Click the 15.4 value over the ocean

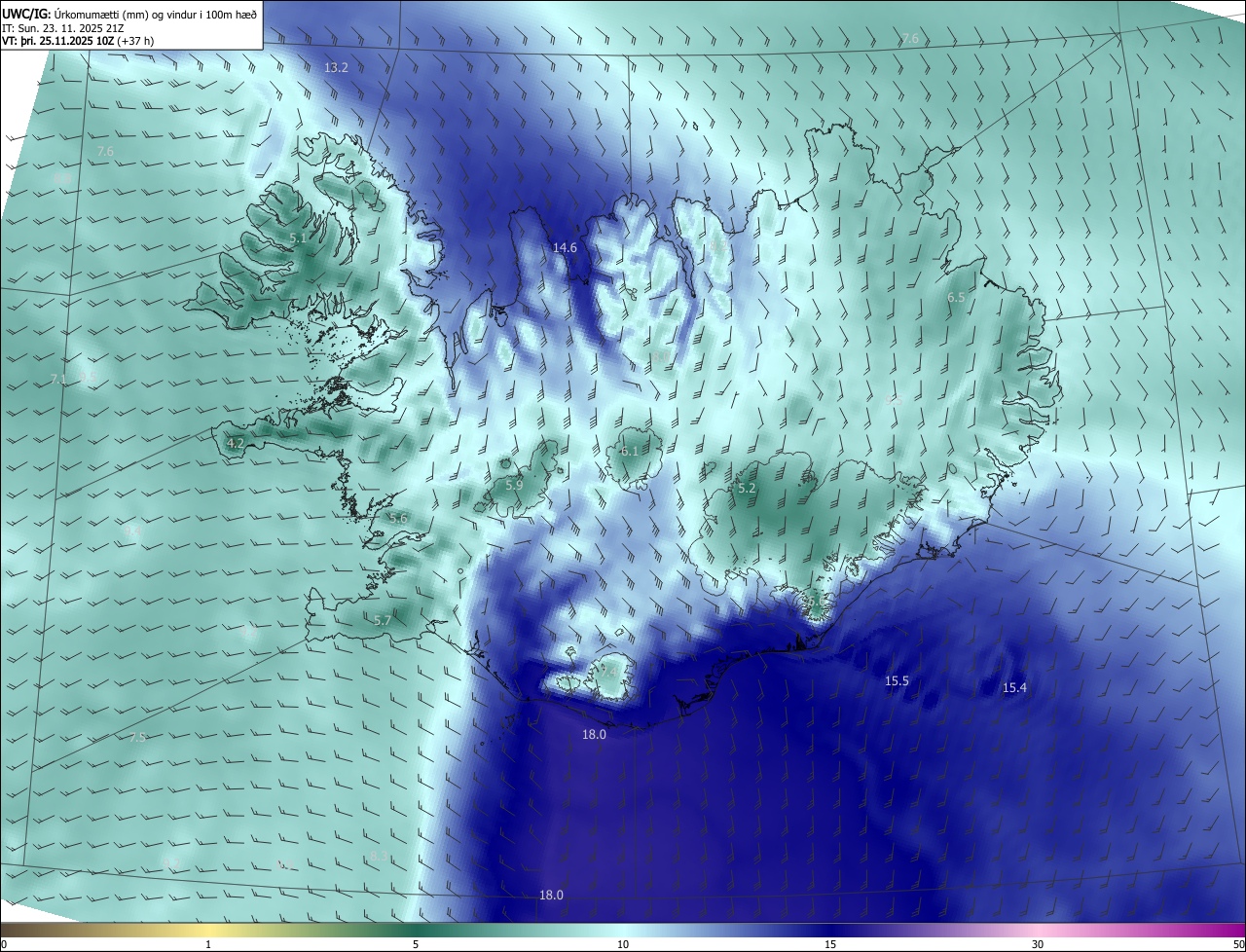click(x=1014, y=688)
